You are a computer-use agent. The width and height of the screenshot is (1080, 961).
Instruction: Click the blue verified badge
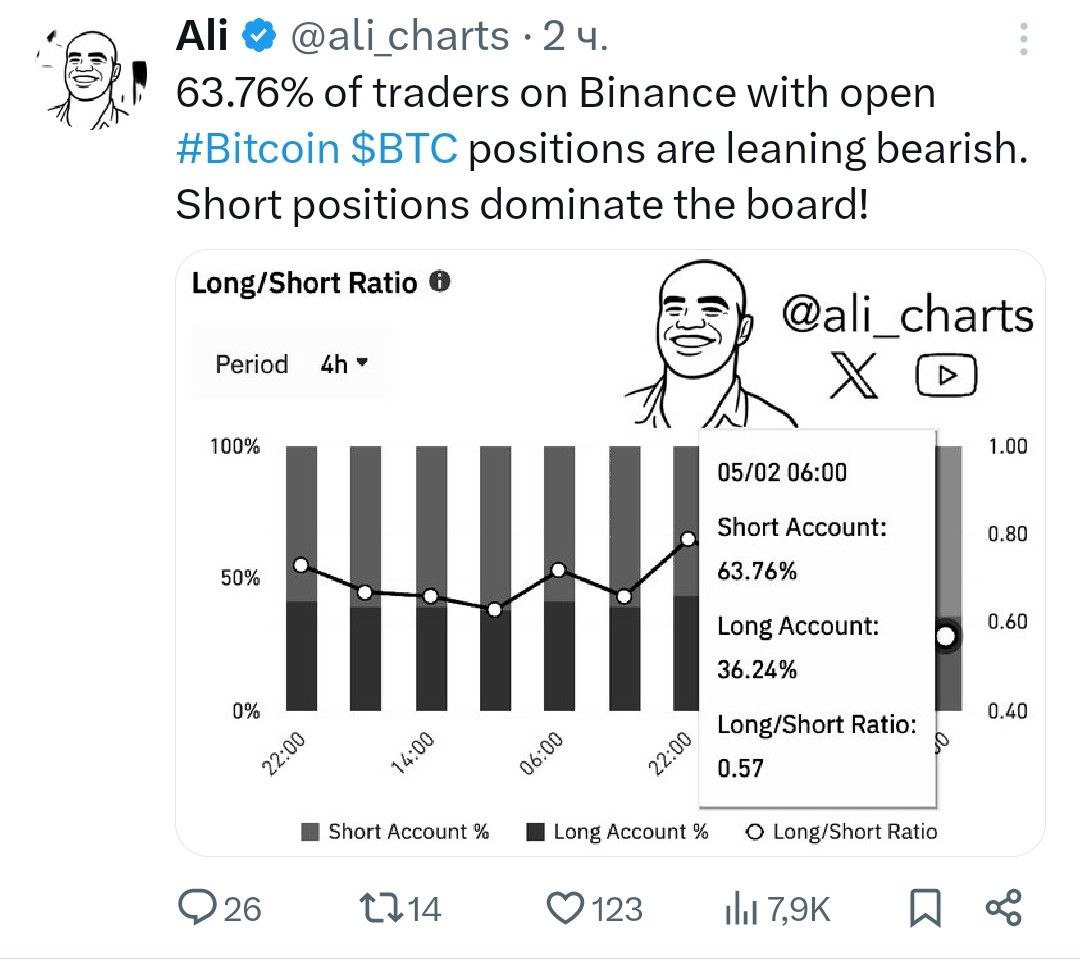tap(258, 36)
